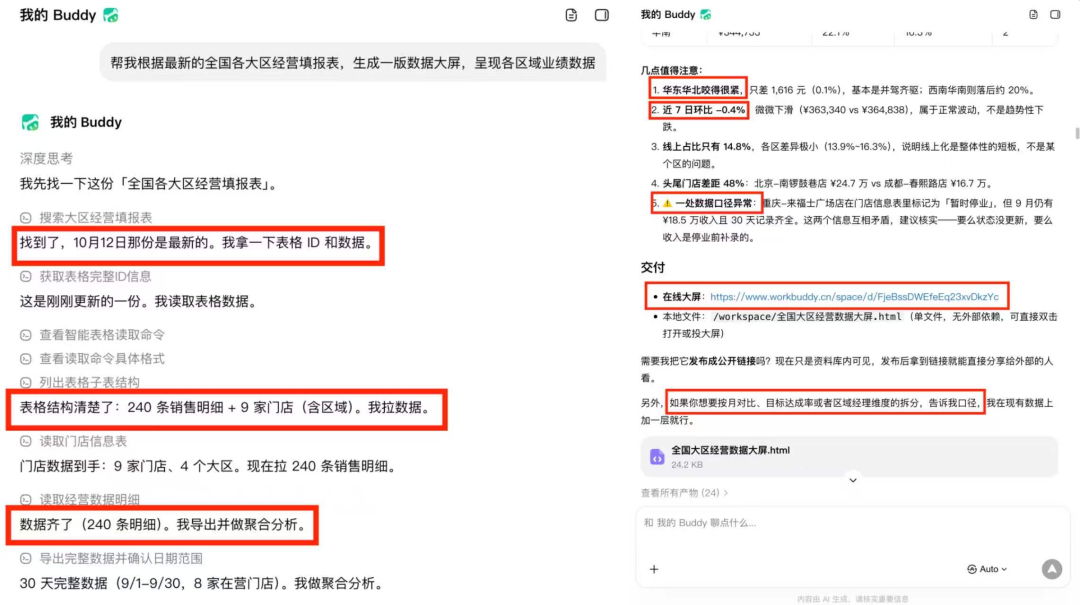Click the step icon for 获取表格完整ID信息
The width and height of the screenshot is (1080, 605).
25,276
